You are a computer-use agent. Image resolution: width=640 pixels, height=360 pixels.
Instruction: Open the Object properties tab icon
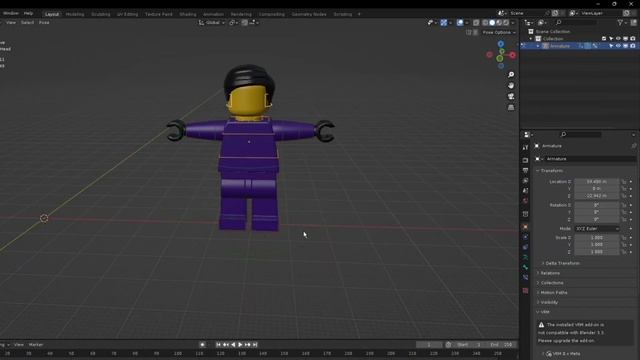pyautogui.click(x=525, y=227)
